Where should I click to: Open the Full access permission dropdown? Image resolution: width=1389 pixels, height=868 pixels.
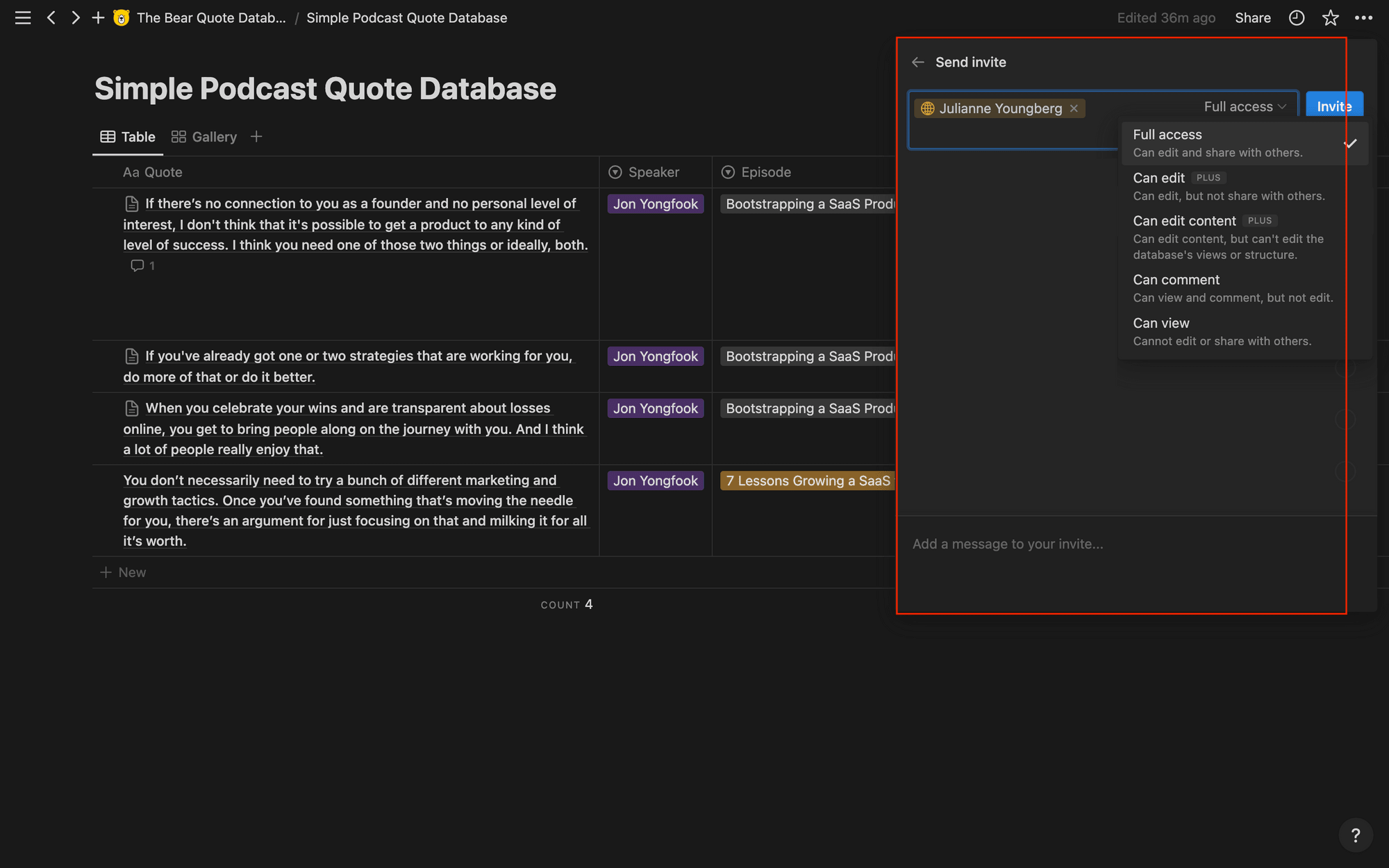pos(1245,106)
